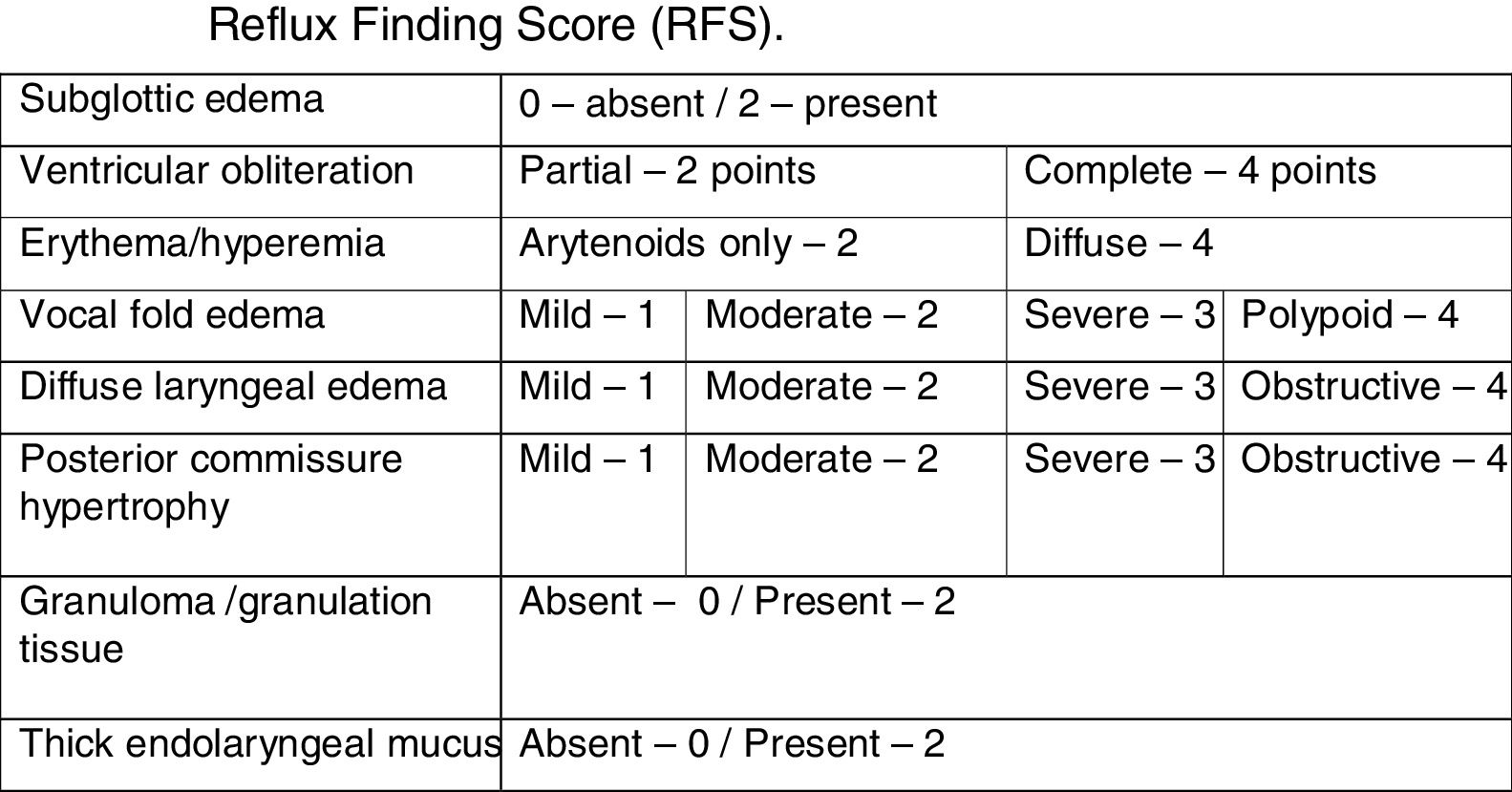This screenshot has height=792, width=1512.
Task: Select 'Diffuse – 4' cell
Action: [1118, 244]
